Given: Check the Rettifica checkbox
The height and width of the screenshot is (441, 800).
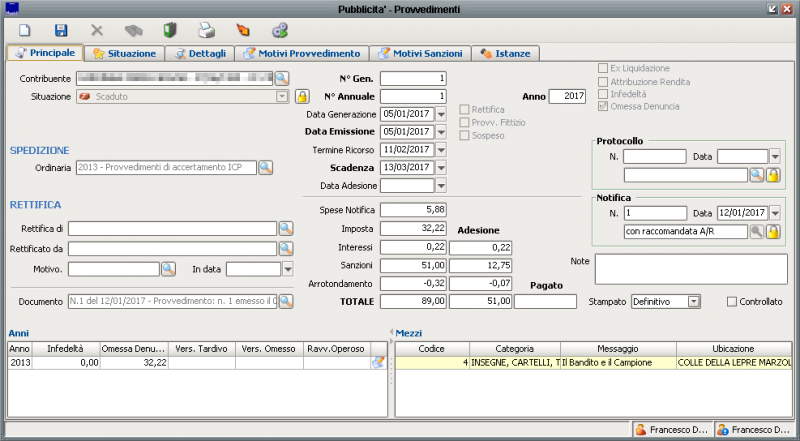Looking at the screenshot, I should click(464, 109).
